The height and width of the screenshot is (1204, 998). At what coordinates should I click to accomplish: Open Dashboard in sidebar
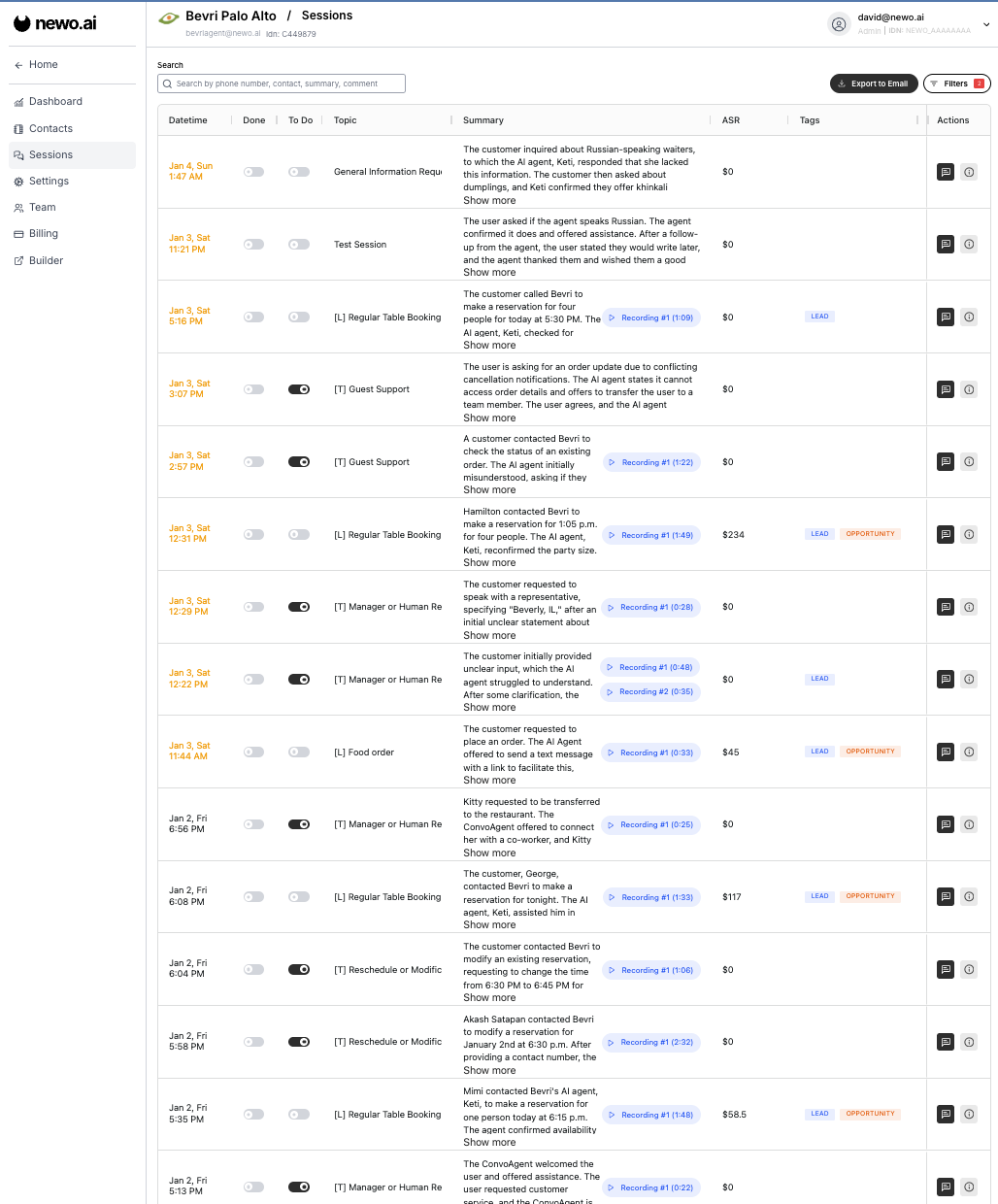coord(55,101)
